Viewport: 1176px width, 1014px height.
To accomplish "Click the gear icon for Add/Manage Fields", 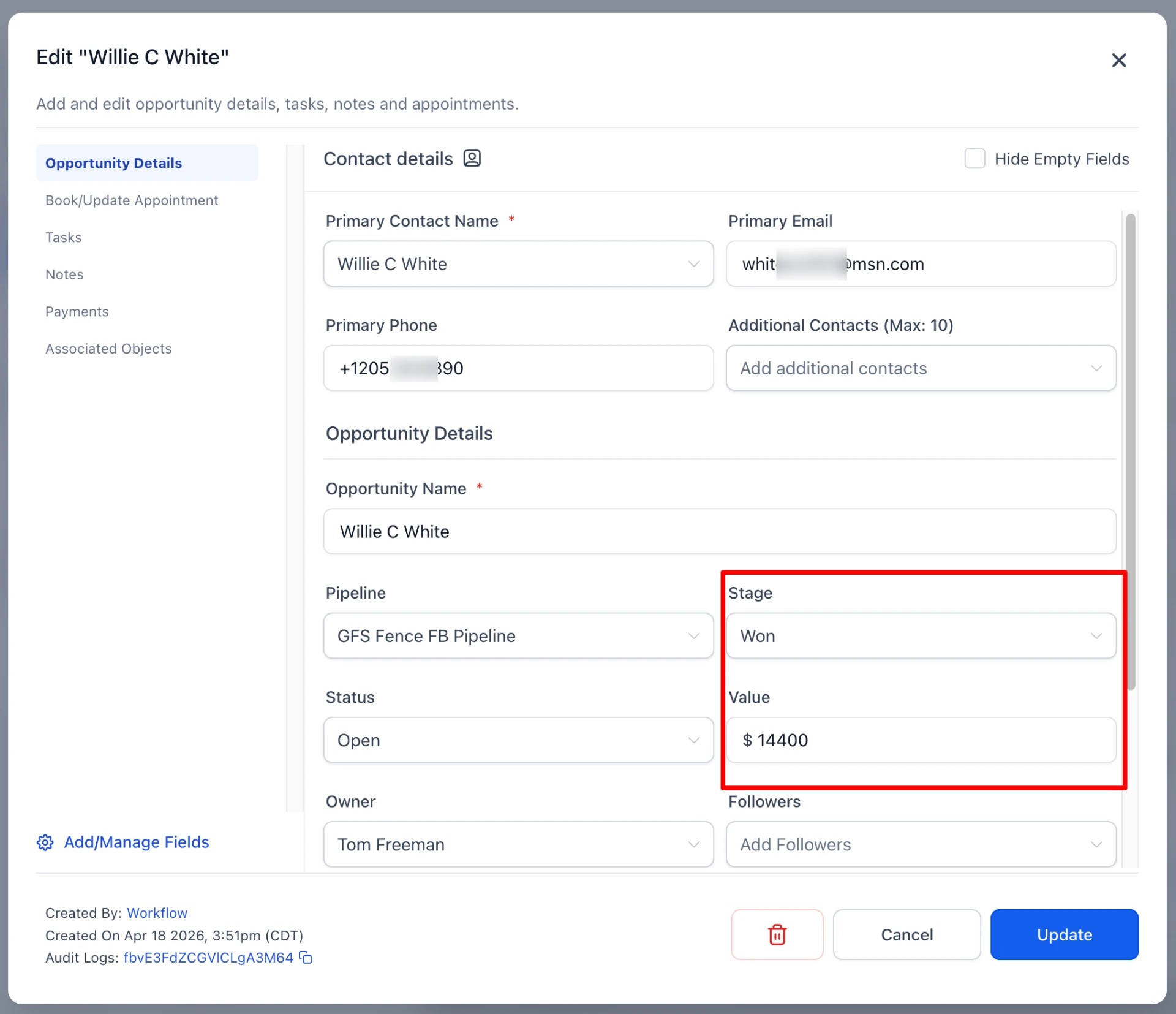I will click(45, 842).
